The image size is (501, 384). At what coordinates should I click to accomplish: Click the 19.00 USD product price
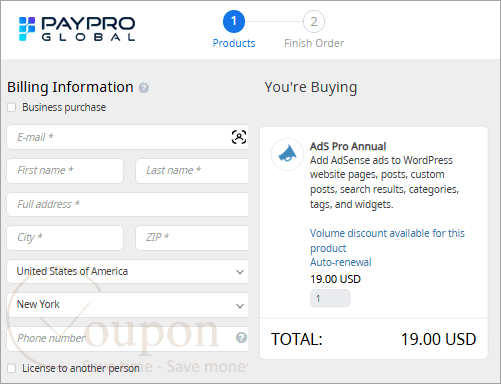335,279
